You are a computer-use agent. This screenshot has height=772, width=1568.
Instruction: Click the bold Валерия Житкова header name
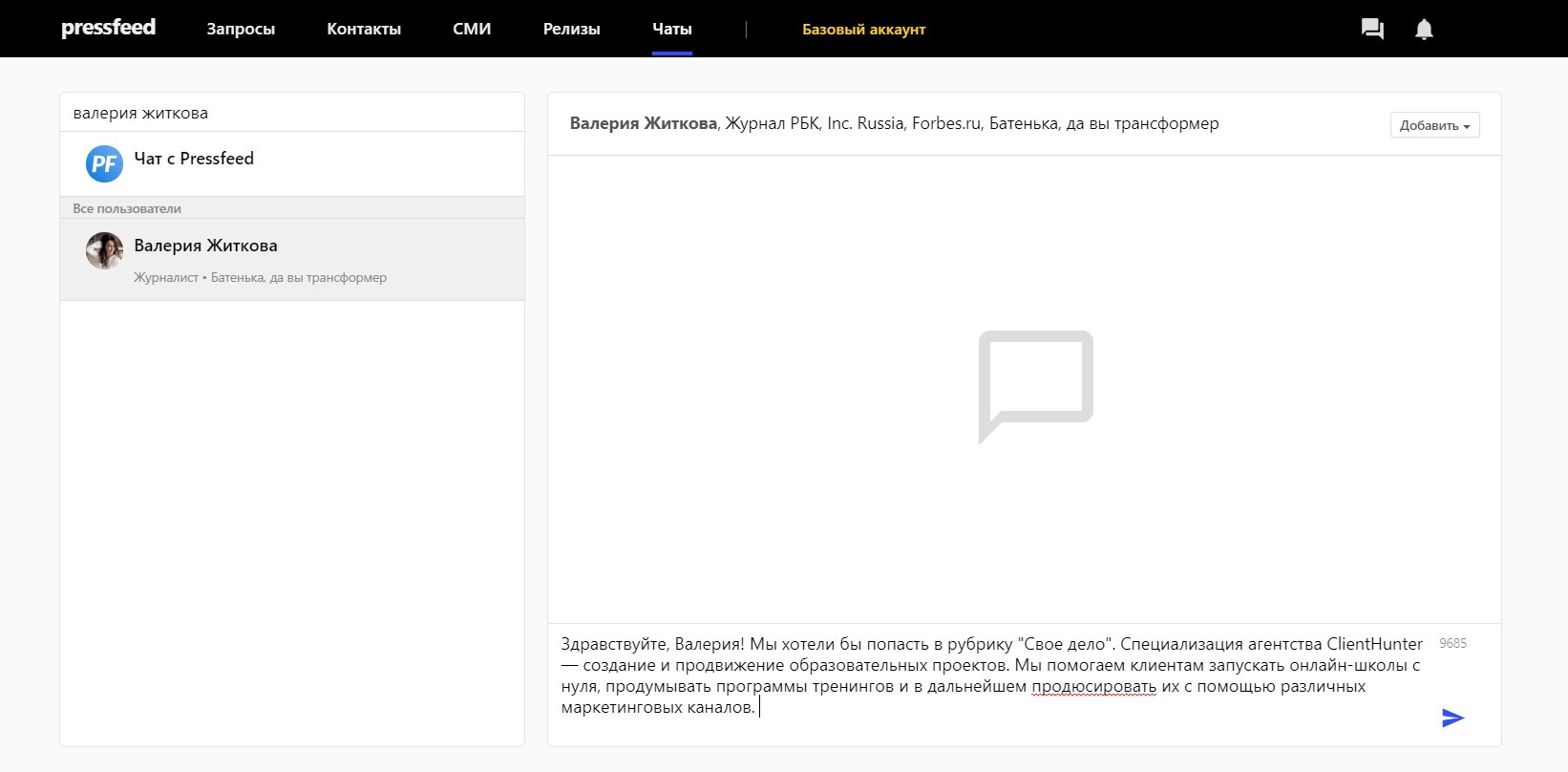(643, 123)
